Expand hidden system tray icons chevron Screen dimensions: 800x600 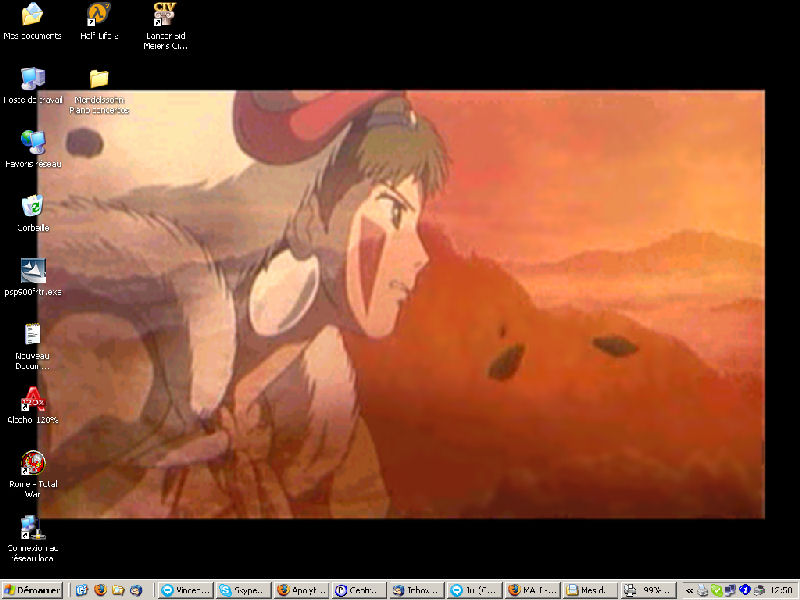coord(689,590)
